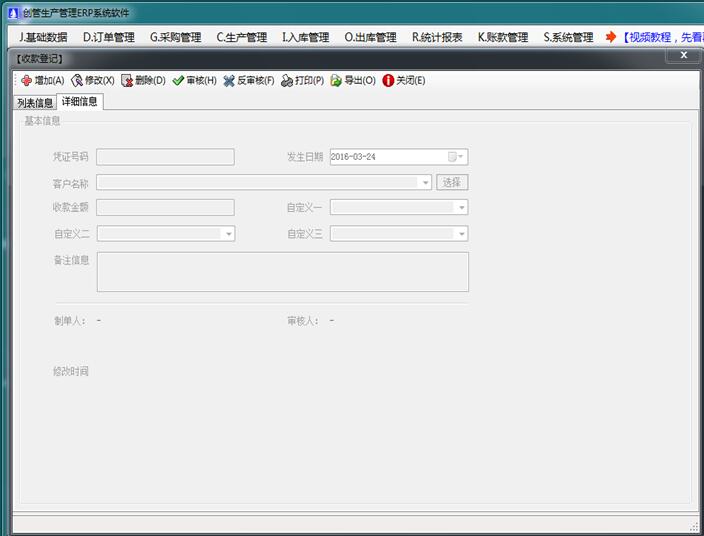Expand the 自定义二 dropdown
Viewport: 704px width, 536px height.
tap(228, 234)
